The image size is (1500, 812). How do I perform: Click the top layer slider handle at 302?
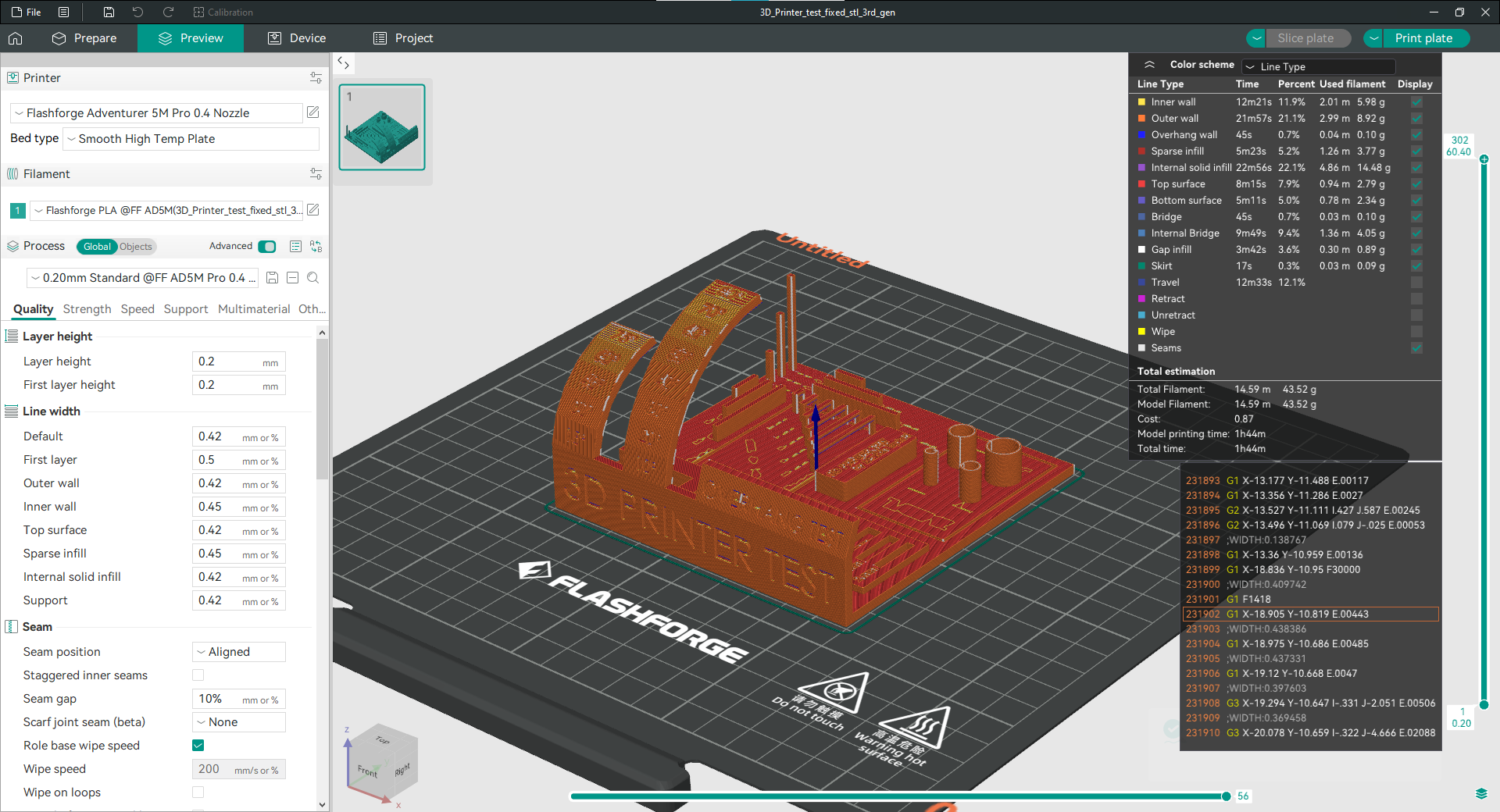pos(1484,159)
